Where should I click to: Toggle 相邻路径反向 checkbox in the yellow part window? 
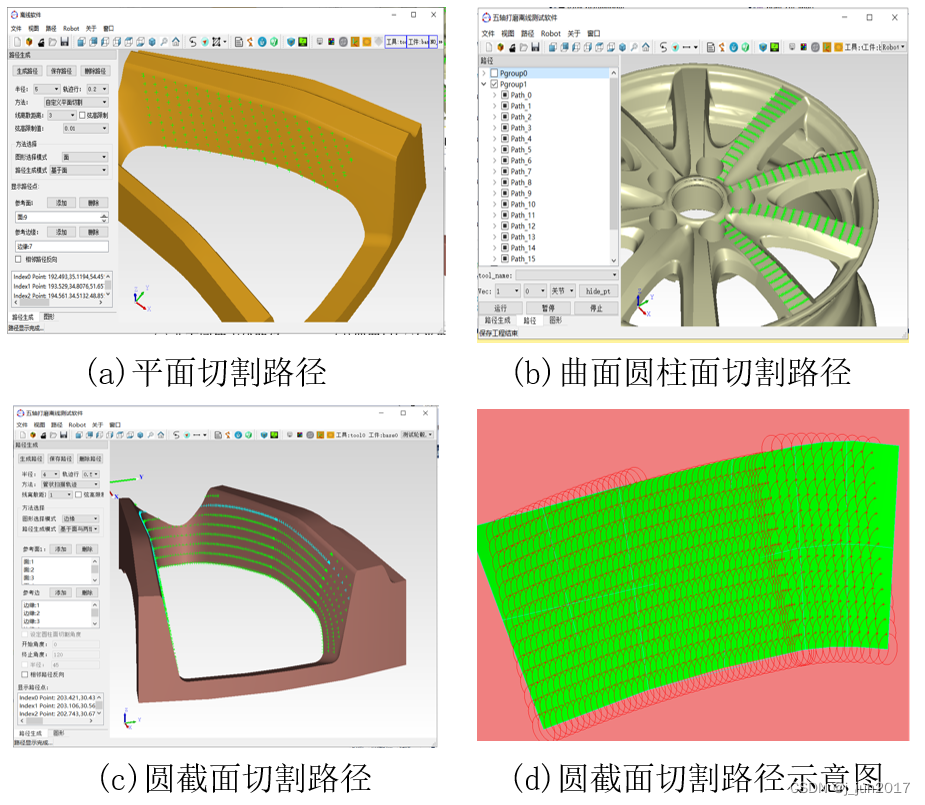[18, 259]
